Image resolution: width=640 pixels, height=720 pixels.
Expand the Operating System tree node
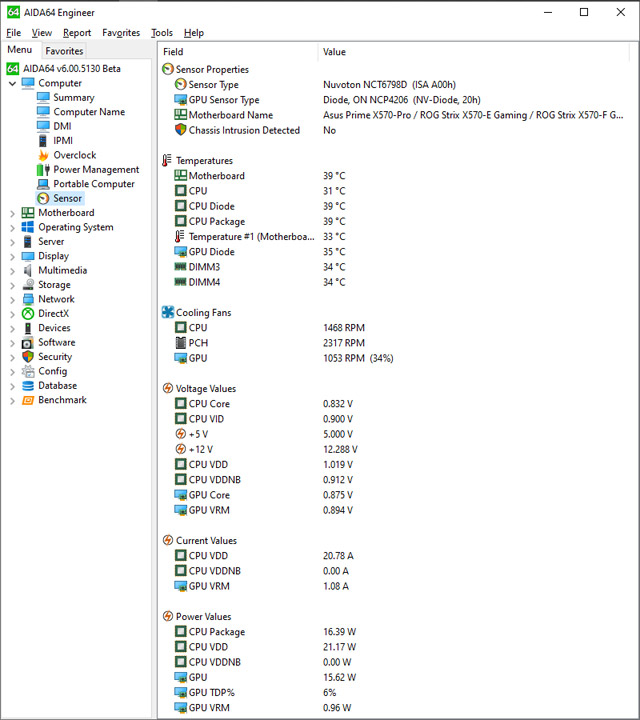12,227
